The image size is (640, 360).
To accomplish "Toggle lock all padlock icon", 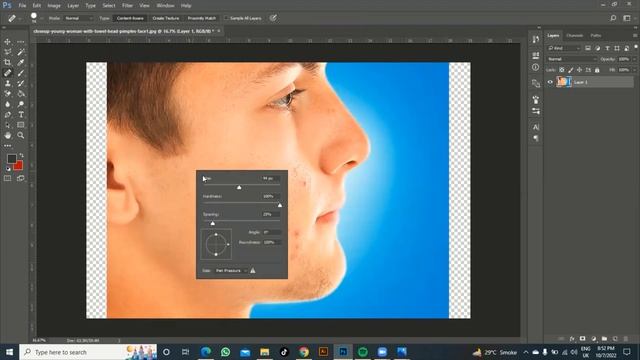I will click(x=597, y=70).
